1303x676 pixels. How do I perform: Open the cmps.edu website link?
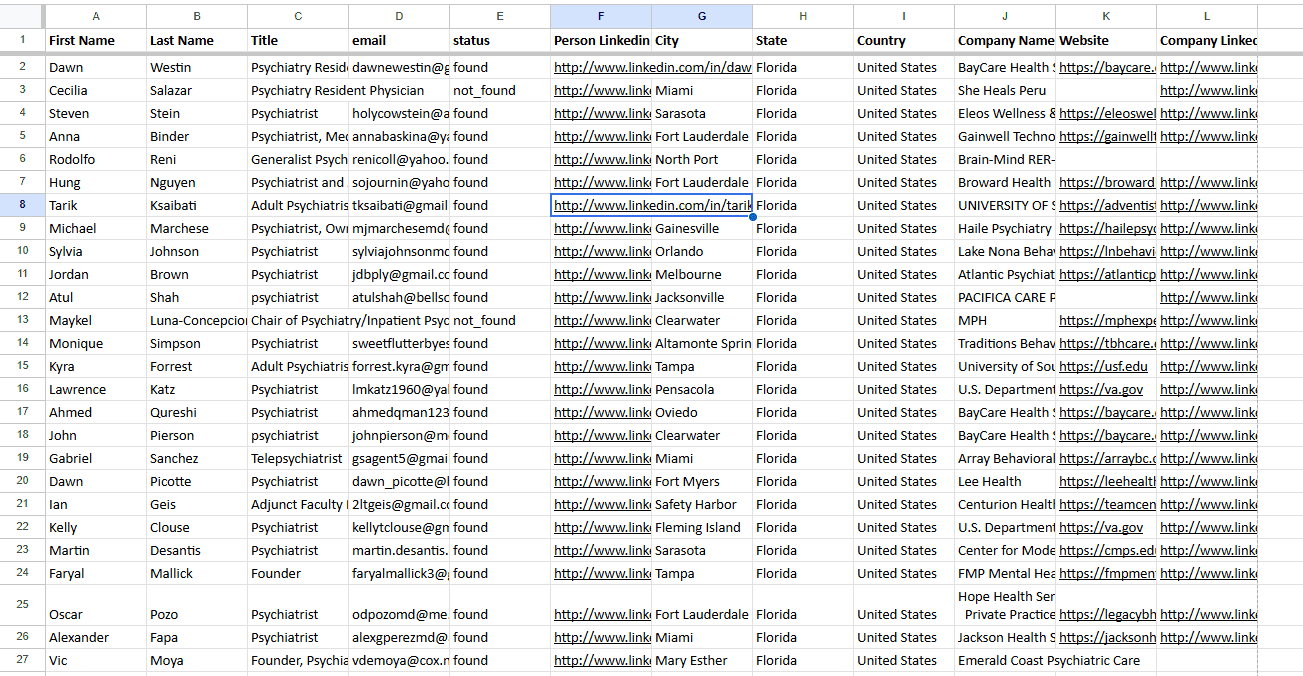click(x=1107, y=551)
